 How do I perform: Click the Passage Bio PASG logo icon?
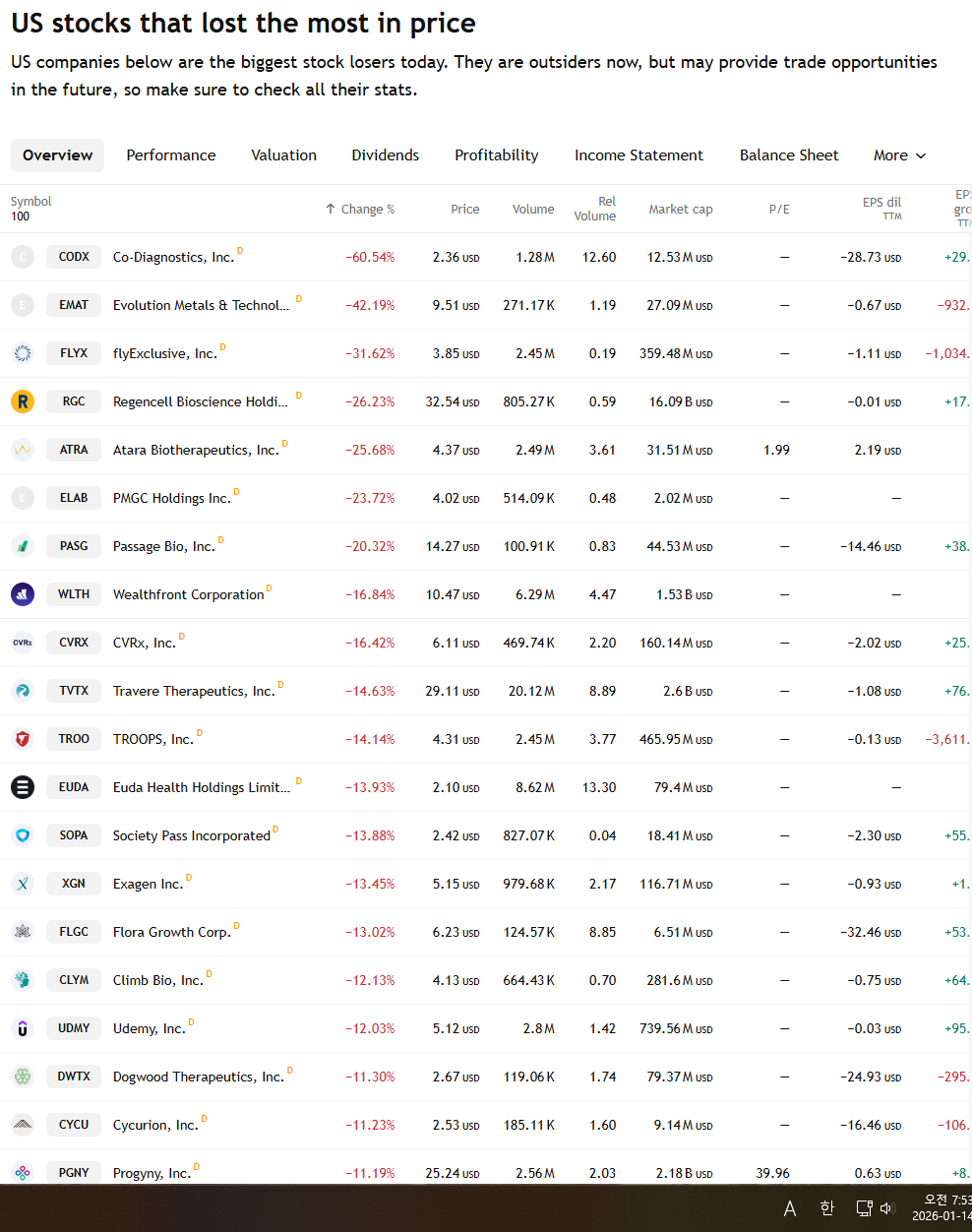[x=23, y=546]
